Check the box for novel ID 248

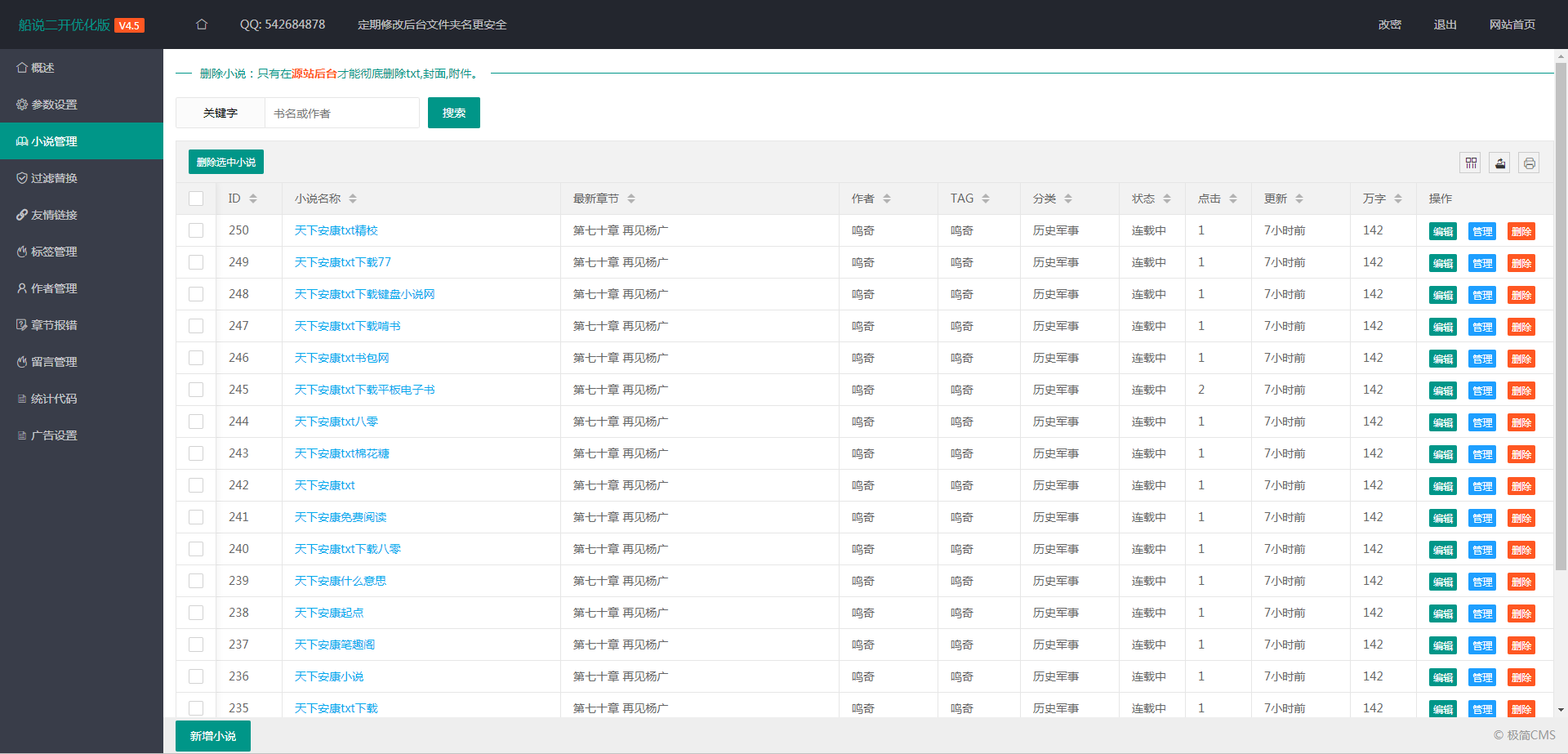coord(196,294)
